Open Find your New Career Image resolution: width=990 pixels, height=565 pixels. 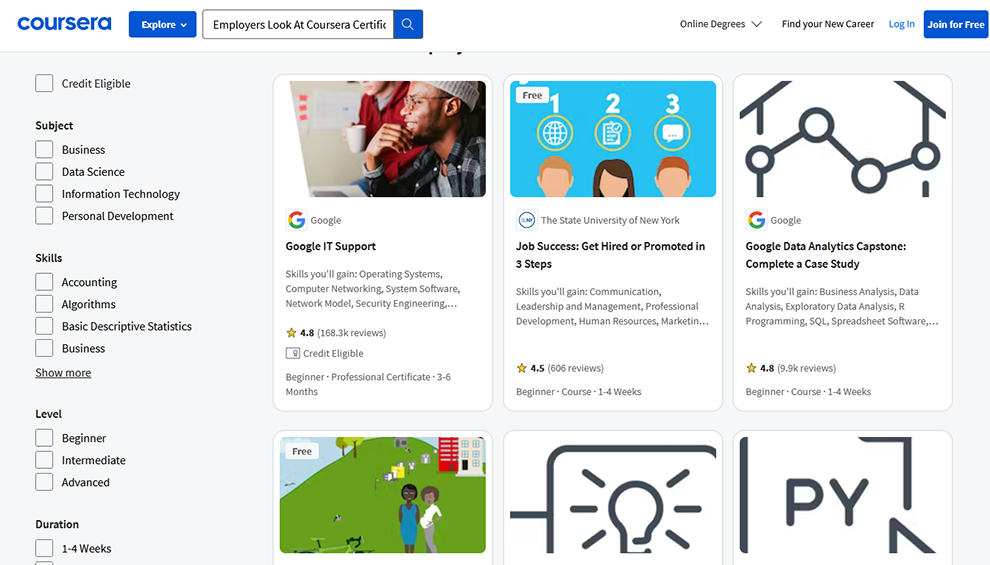828,24
